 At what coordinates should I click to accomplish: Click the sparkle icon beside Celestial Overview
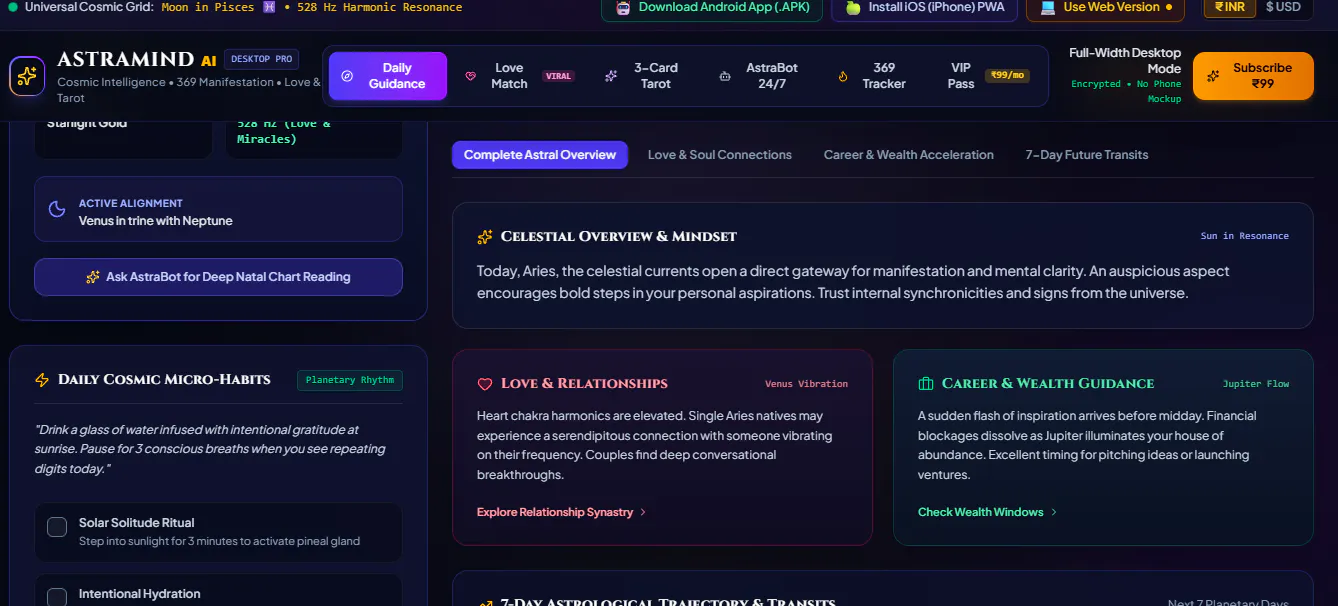(485, 237)
